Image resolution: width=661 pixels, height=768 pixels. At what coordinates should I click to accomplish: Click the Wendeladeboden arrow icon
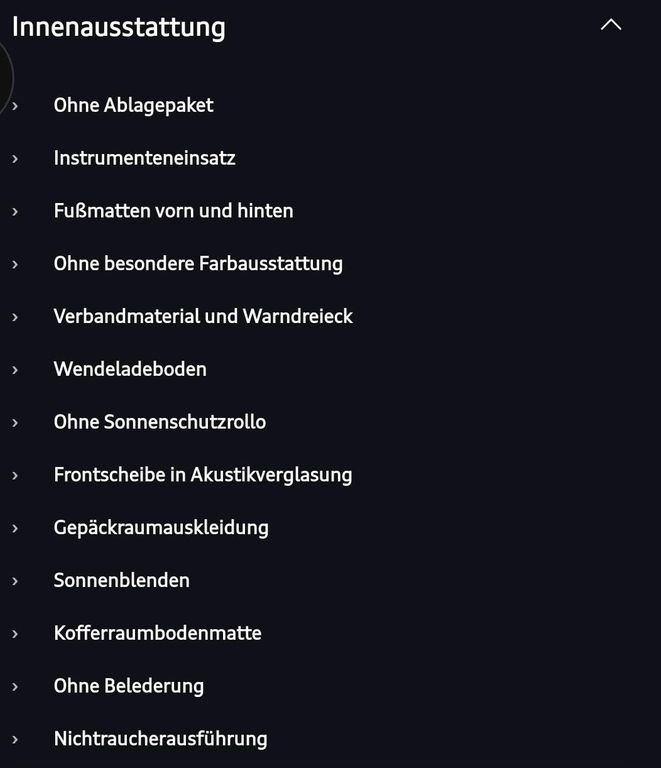(15, 370)
